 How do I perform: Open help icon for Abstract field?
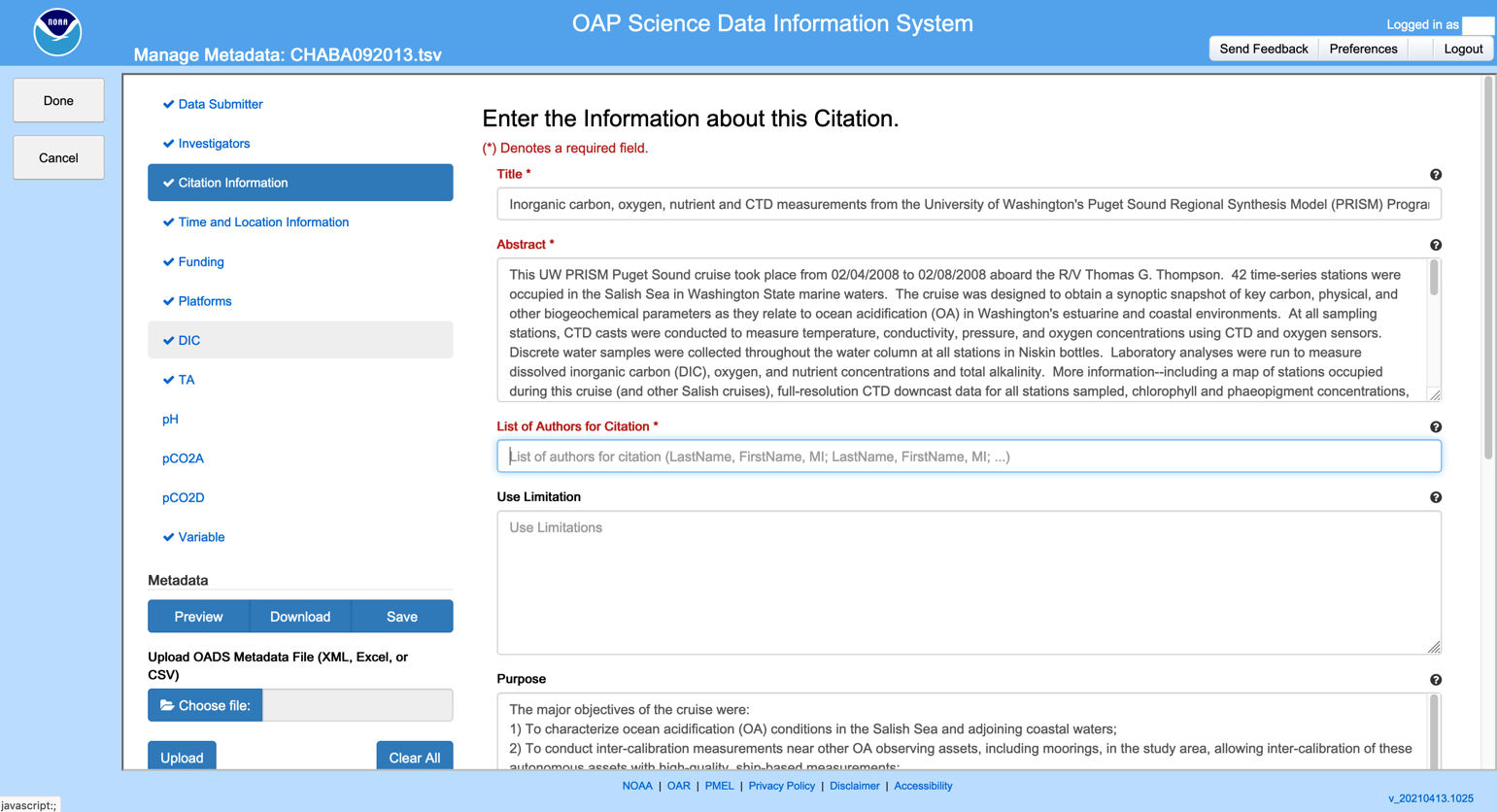click(x=1435, y=246)
